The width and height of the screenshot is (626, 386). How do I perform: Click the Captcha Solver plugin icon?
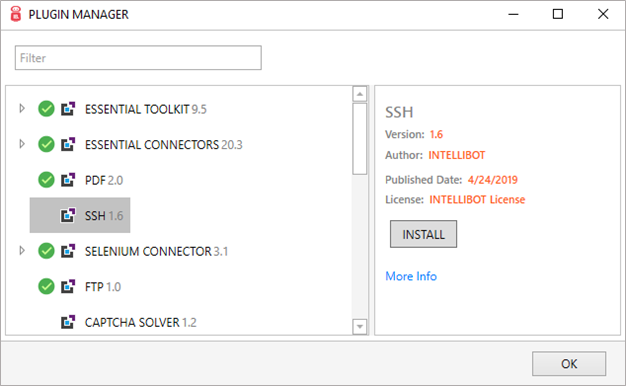[x=68, y=322]
